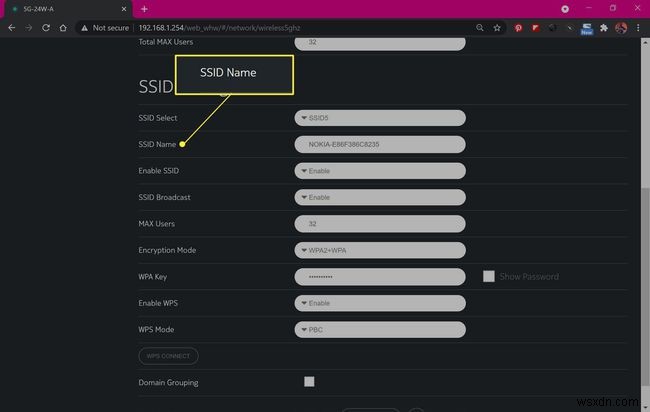This screenshot has height=412, width=650.
Task: Toggle the Domain Grouping checkbox
Action: tap(309, 381)
